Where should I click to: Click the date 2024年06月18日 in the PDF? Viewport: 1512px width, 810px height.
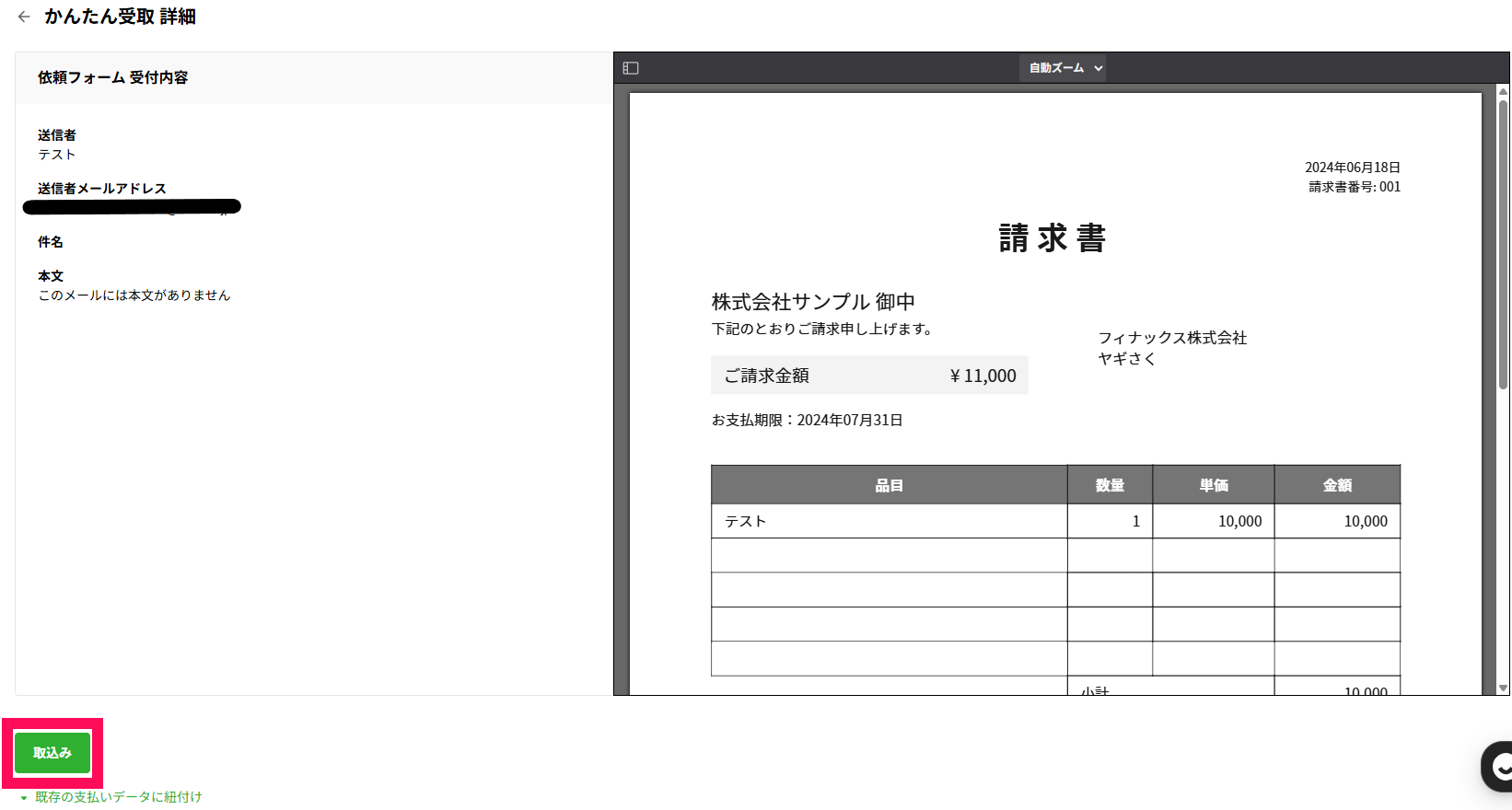[1353, 168]
